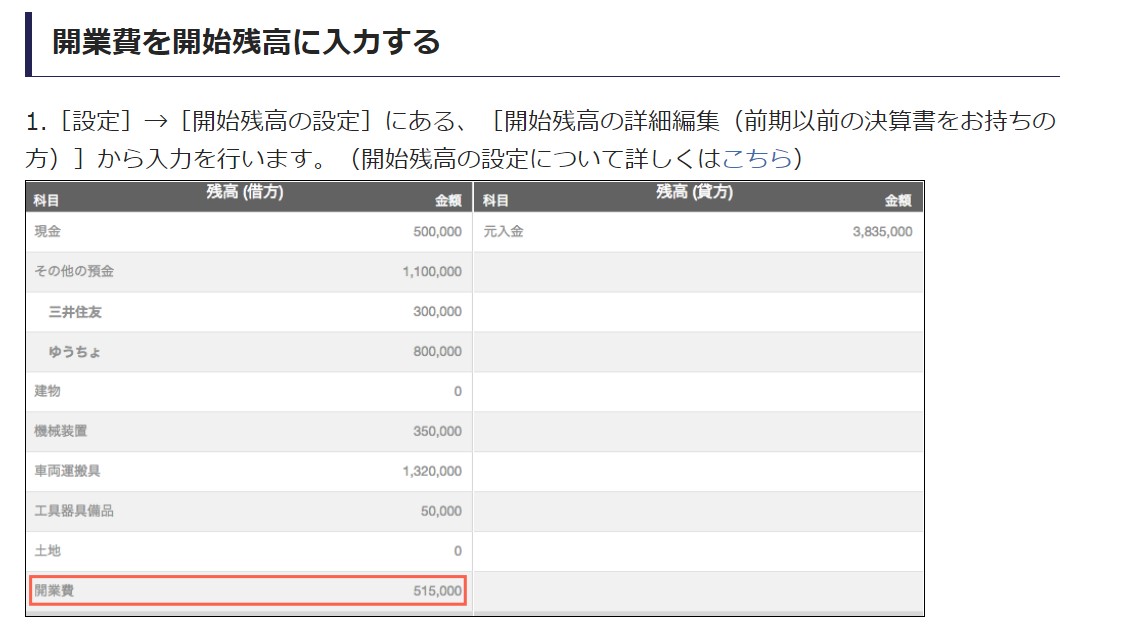The image size is (1123, 643).
Task: Open the こちら link for opening balance details
Action: [757, 158]
